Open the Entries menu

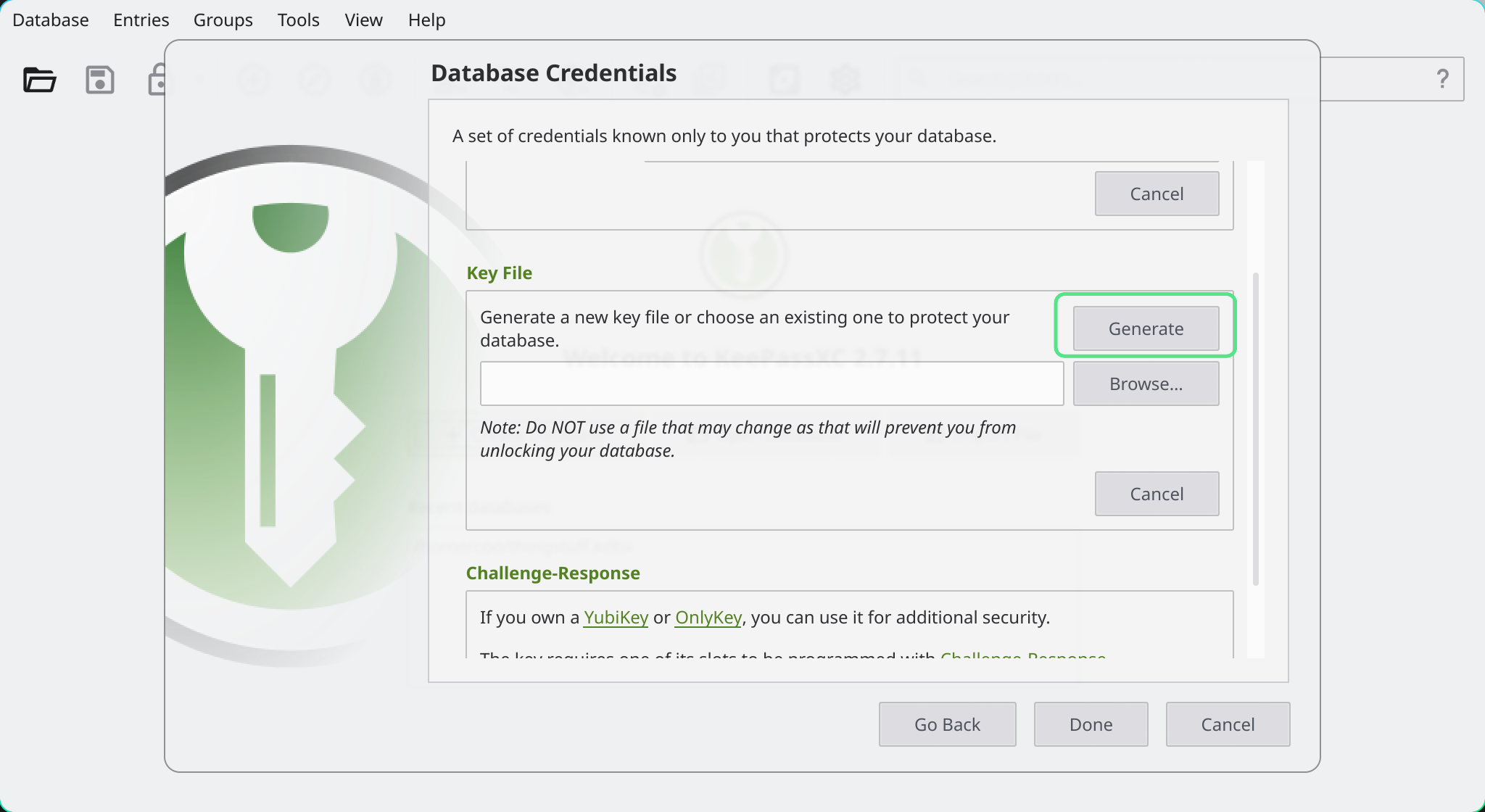pos(141,20)
